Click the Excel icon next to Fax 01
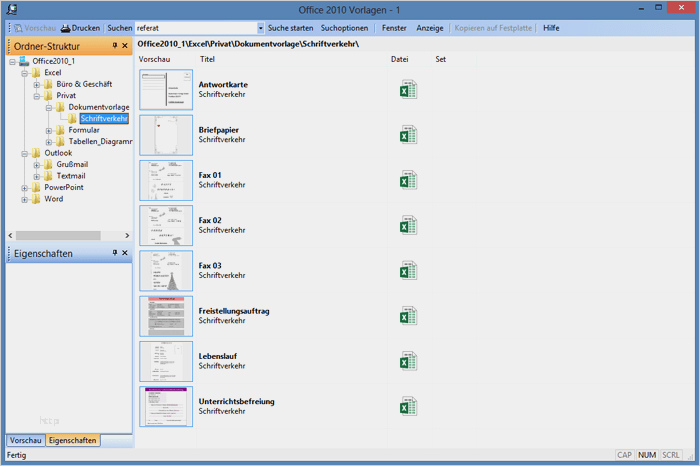700x466 pixels. [x=408, y=181]
